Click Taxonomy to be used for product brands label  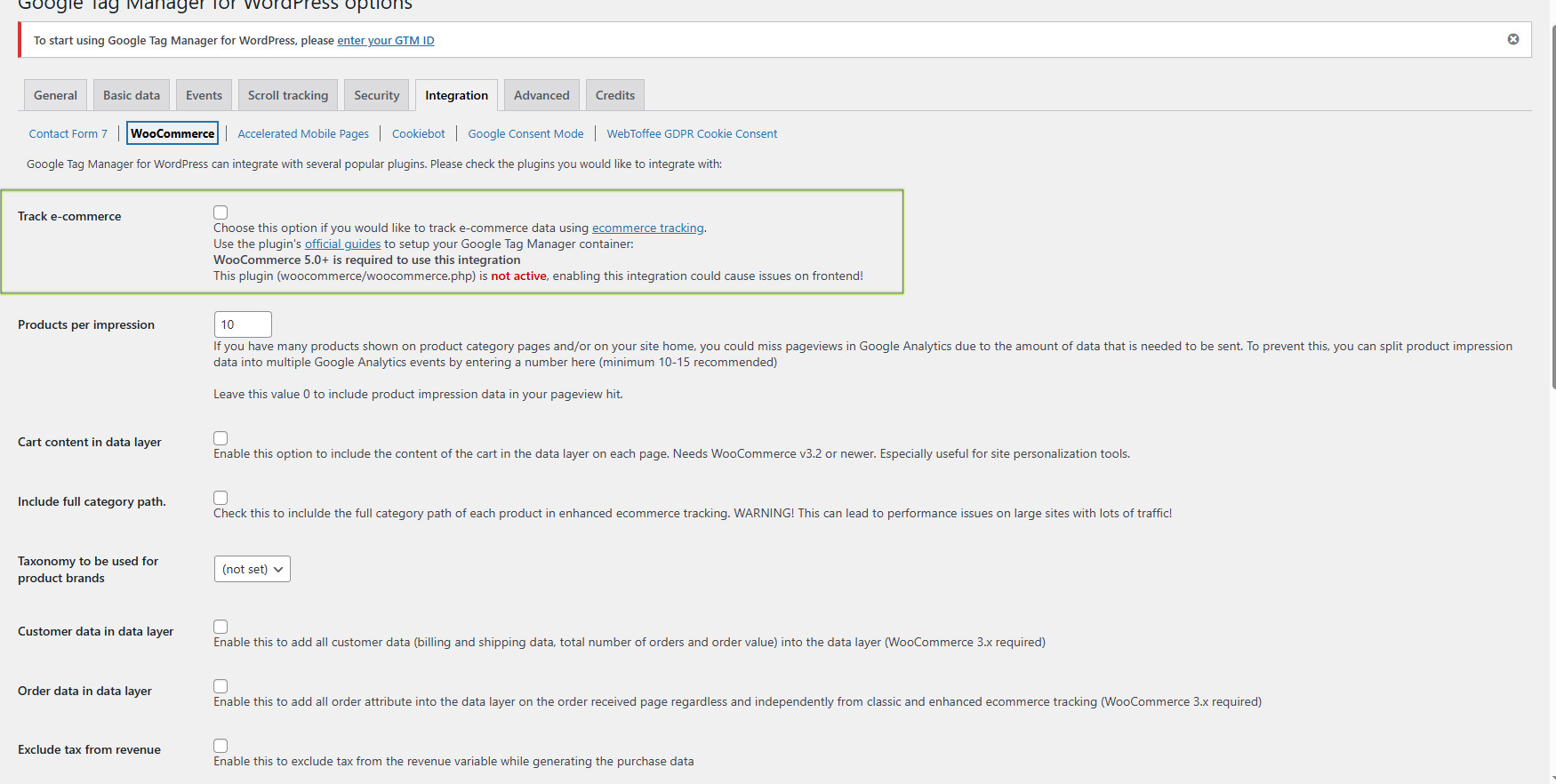[88, 569]
